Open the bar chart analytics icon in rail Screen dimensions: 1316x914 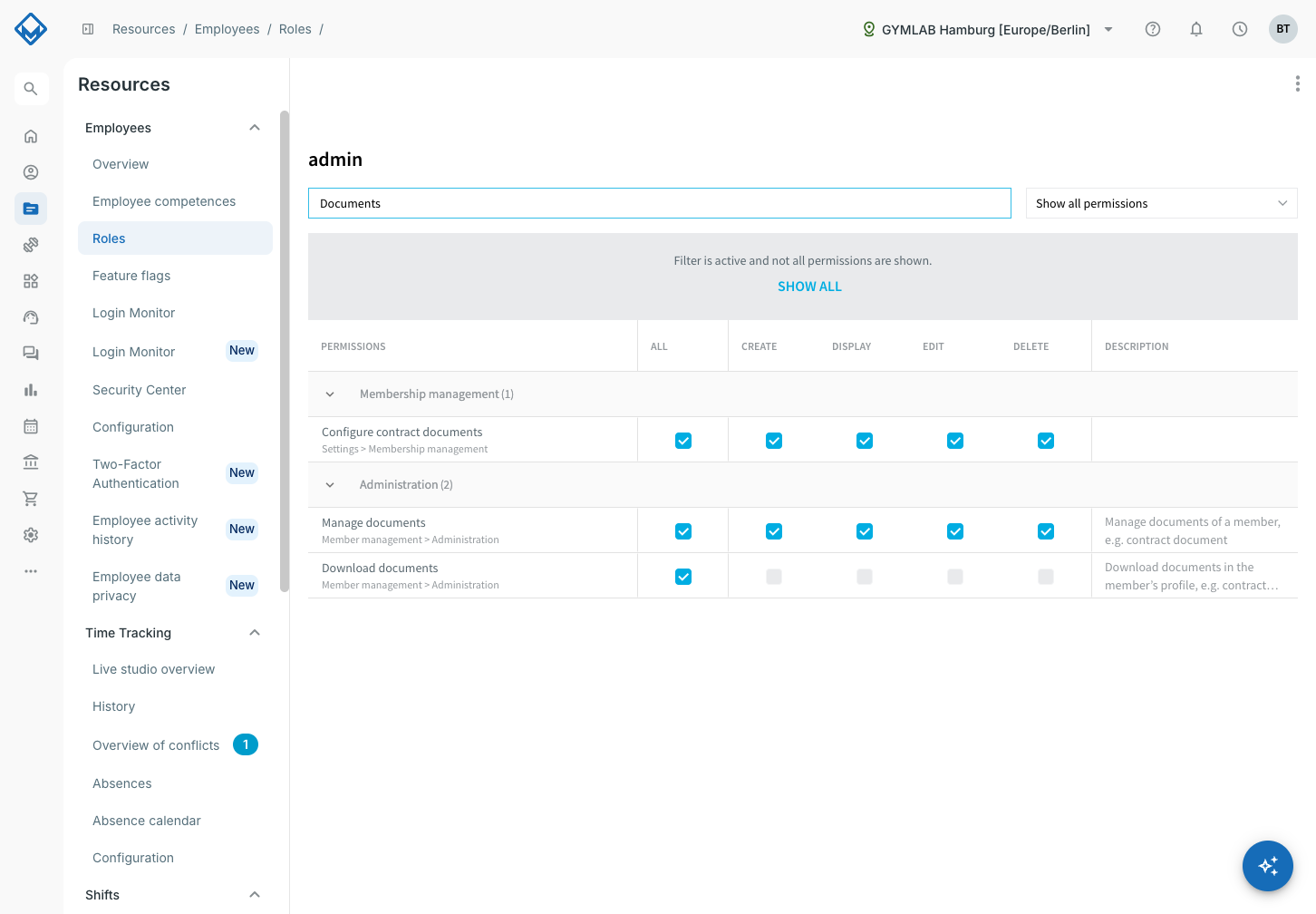(31, 390)
